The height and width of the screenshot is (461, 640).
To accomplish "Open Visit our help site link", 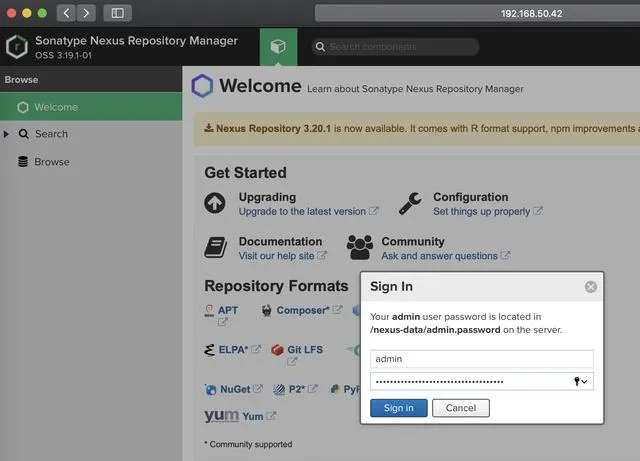I will (276, 256).
